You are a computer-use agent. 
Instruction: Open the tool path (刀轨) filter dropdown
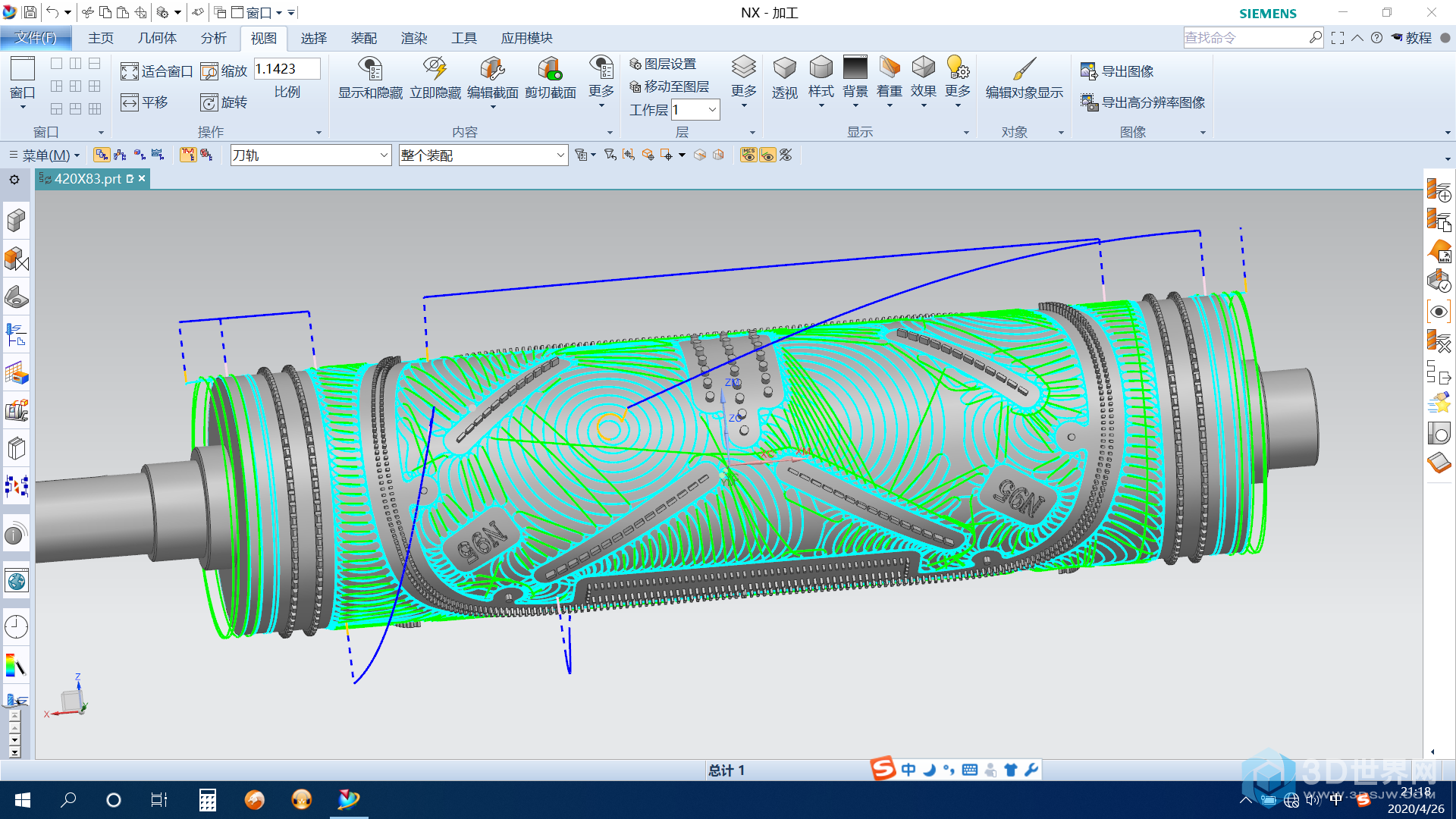pyautogui.click(x=310, y=155)
